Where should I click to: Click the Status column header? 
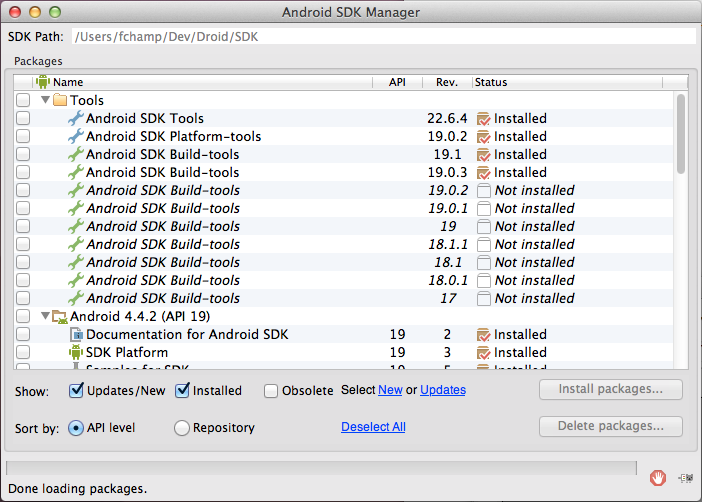(567, 82)
